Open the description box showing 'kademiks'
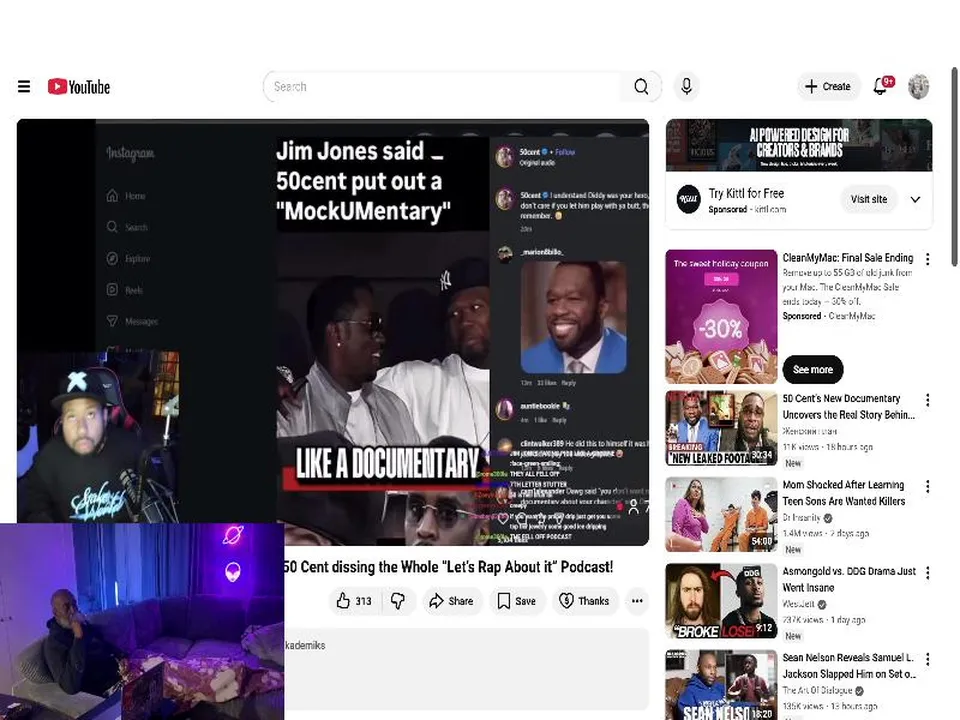This screenshot has width=960, height=720. point(467,669)
